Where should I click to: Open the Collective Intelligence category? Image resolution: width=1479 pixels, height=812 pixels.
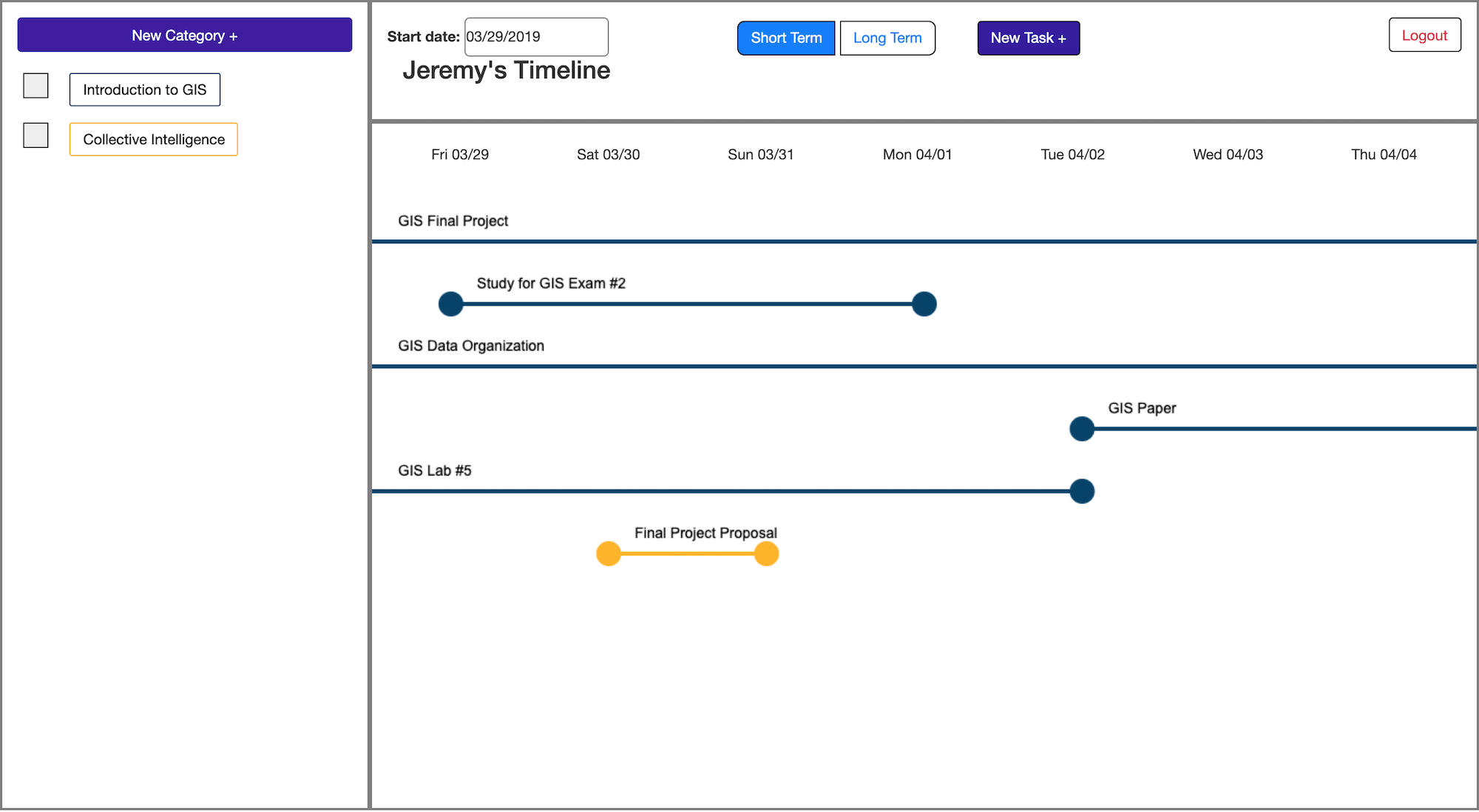coord(153,139)
